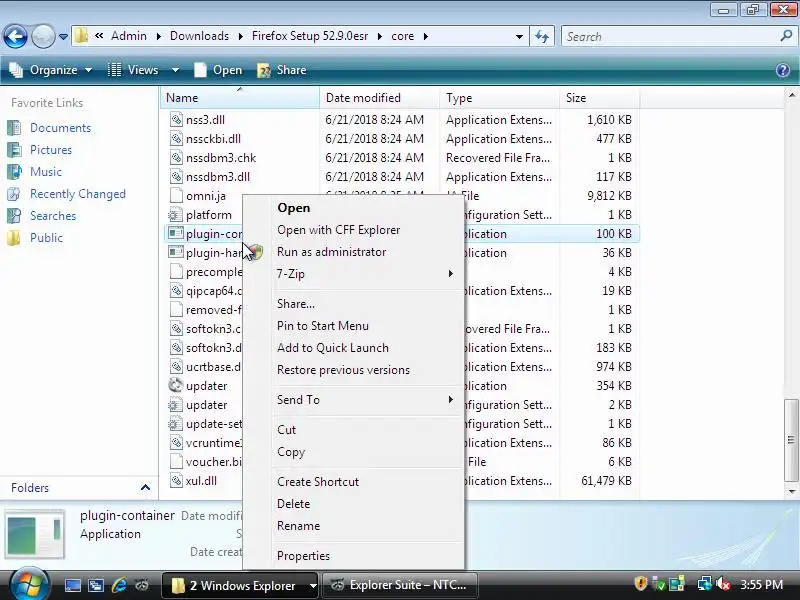Click the Forward navigation arrow button
Image resolution: width=800 pixels, height=600 pixels.
pyautogui.click(x=43, y=36)
